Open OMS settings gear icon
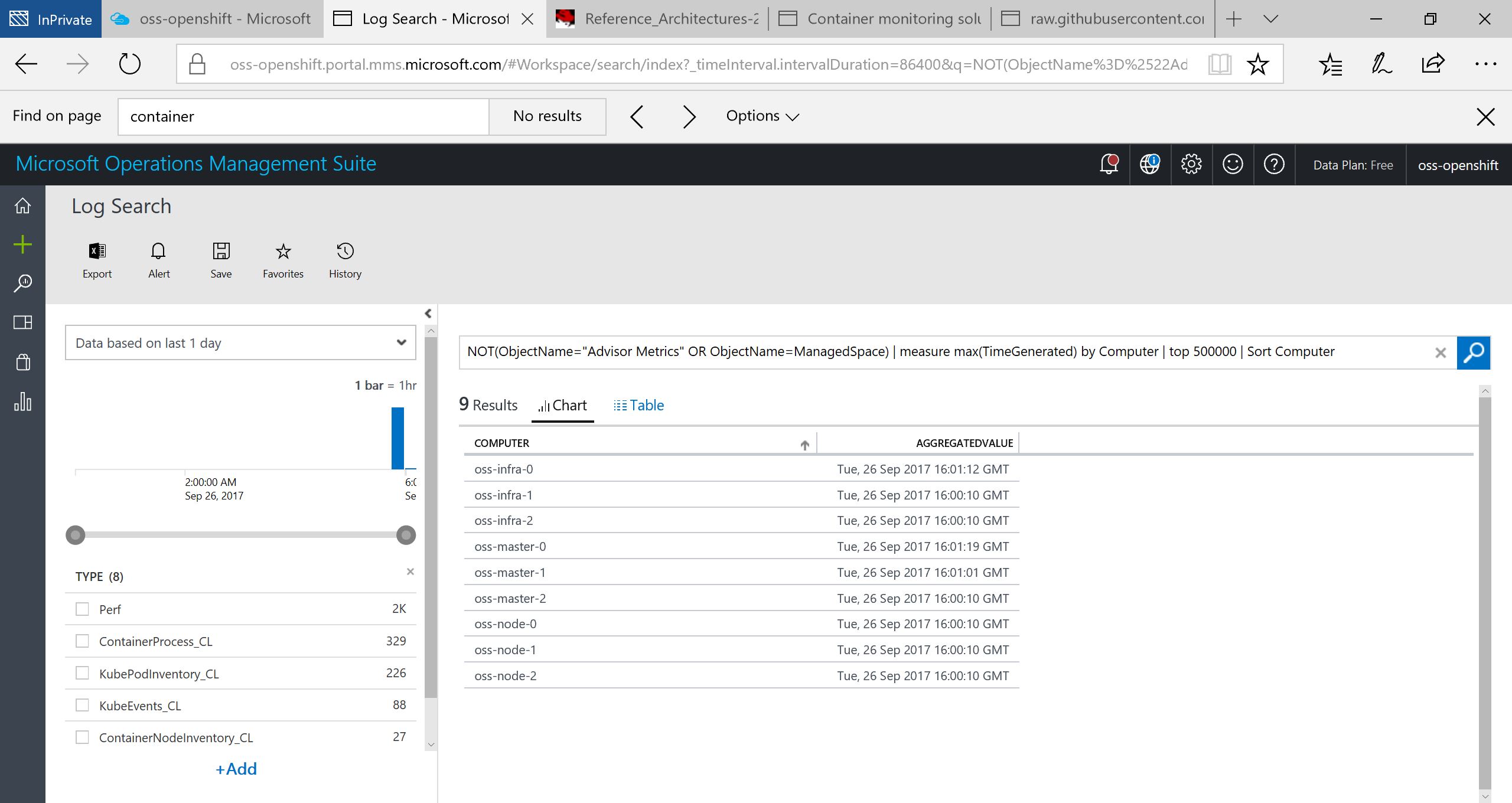This screenshot has width=1512, height=803. [x=1191, y=164]
